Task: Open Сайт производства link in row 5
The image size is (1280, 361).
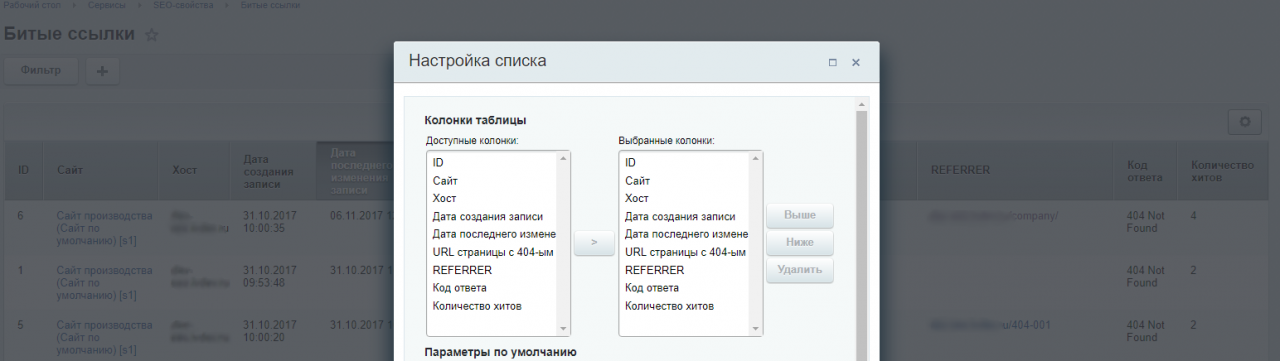Action: coord(104,338)
